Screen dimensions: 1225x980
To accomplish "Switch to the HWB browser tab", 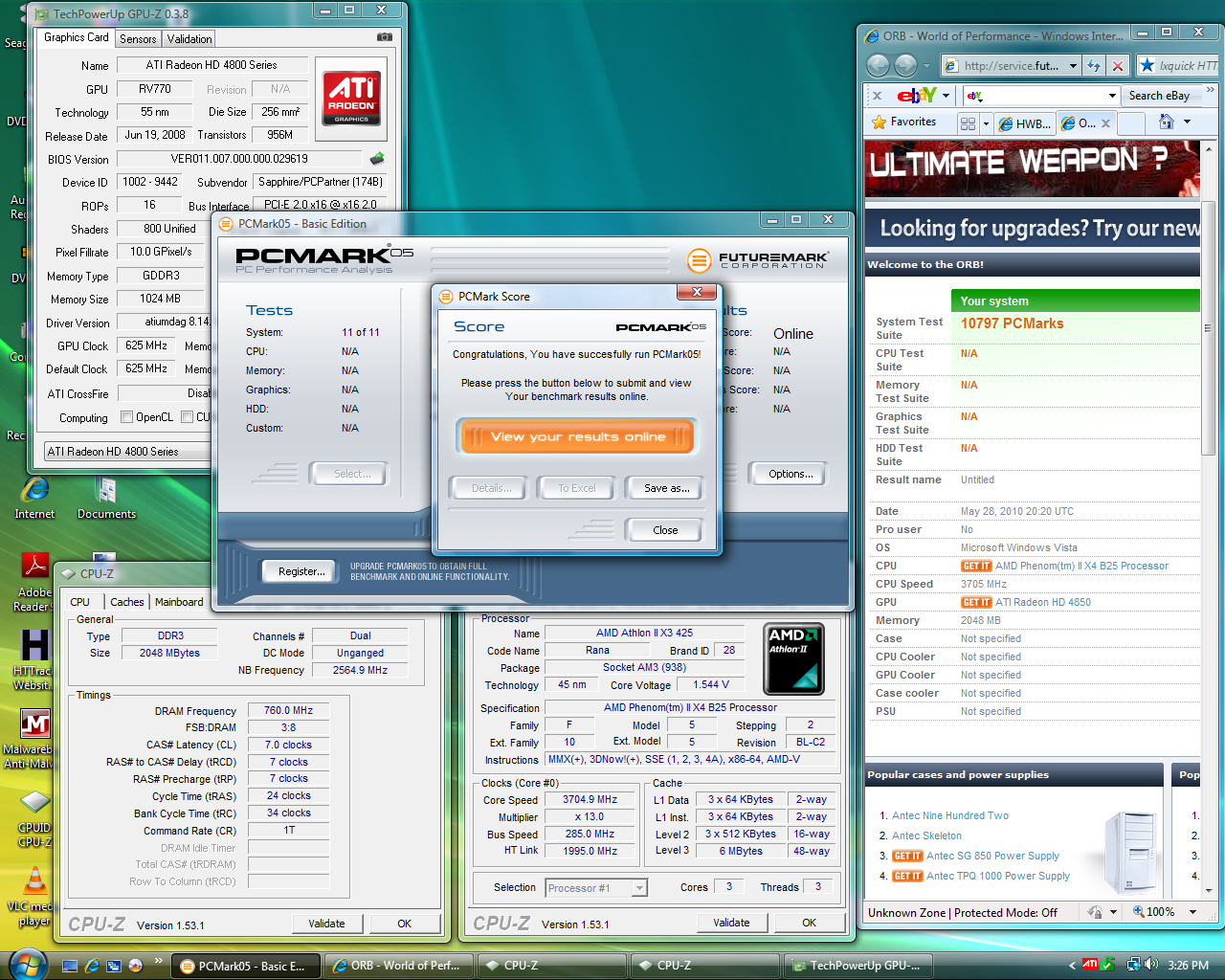I will (1025, 123).
